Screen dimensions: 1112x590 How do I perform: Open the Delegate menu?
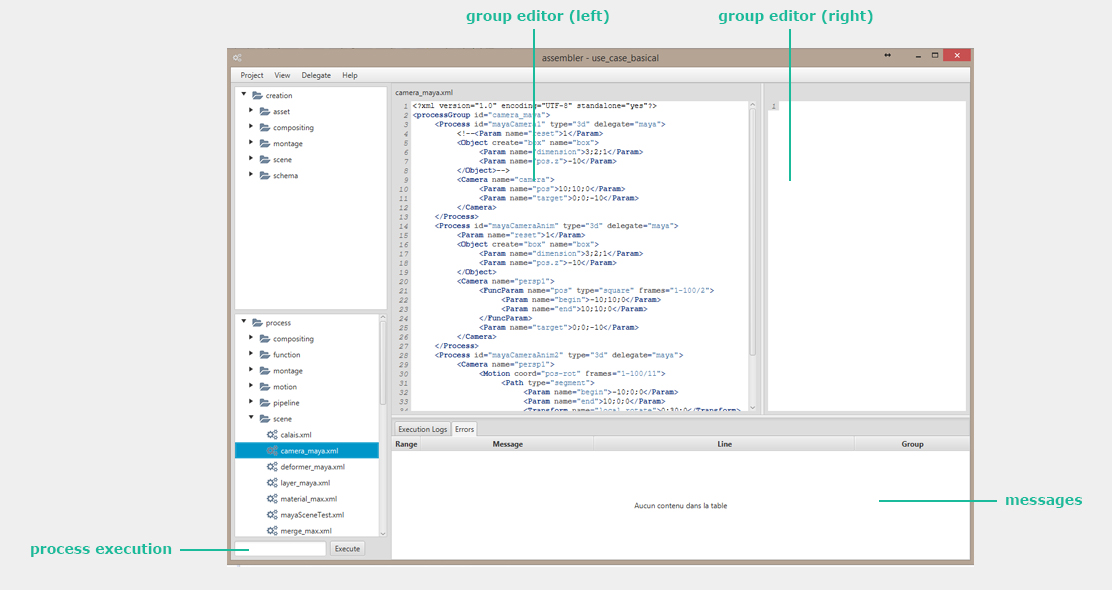point(316,75)
